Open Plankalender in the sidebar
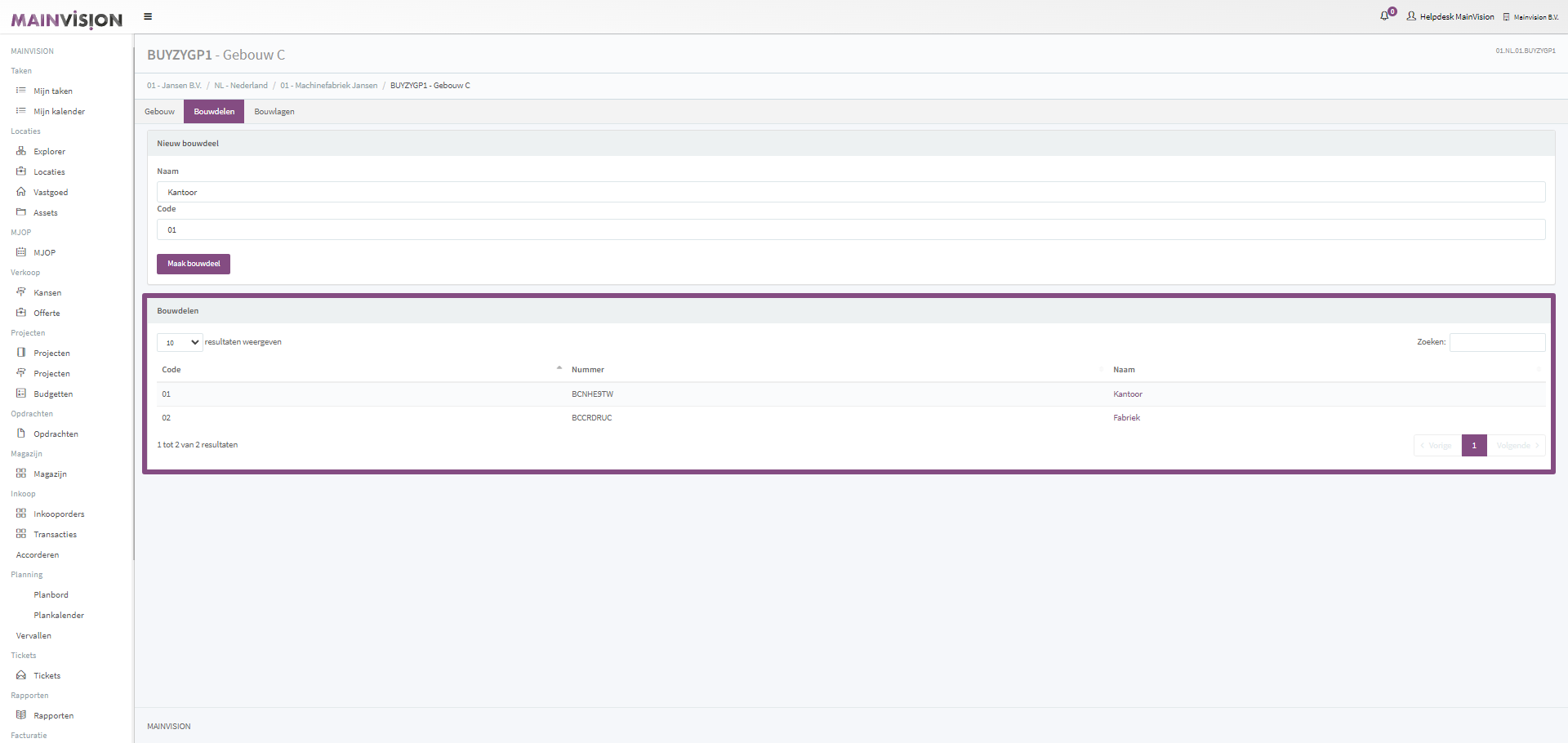 tap(59, 616)
